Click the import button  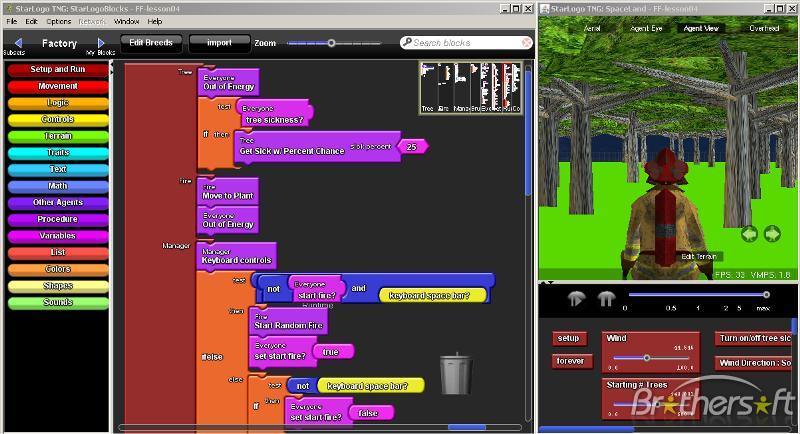coord(219,43)
